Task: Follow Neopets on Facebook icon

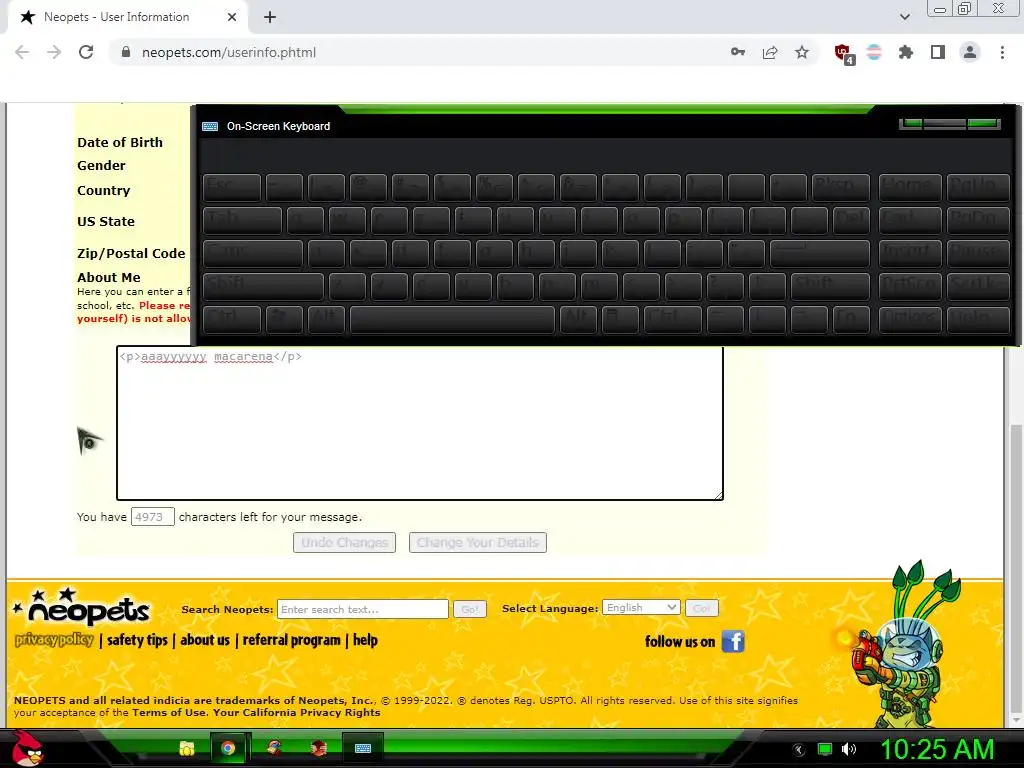Action: pyautogui.click(x=733, y=641)
